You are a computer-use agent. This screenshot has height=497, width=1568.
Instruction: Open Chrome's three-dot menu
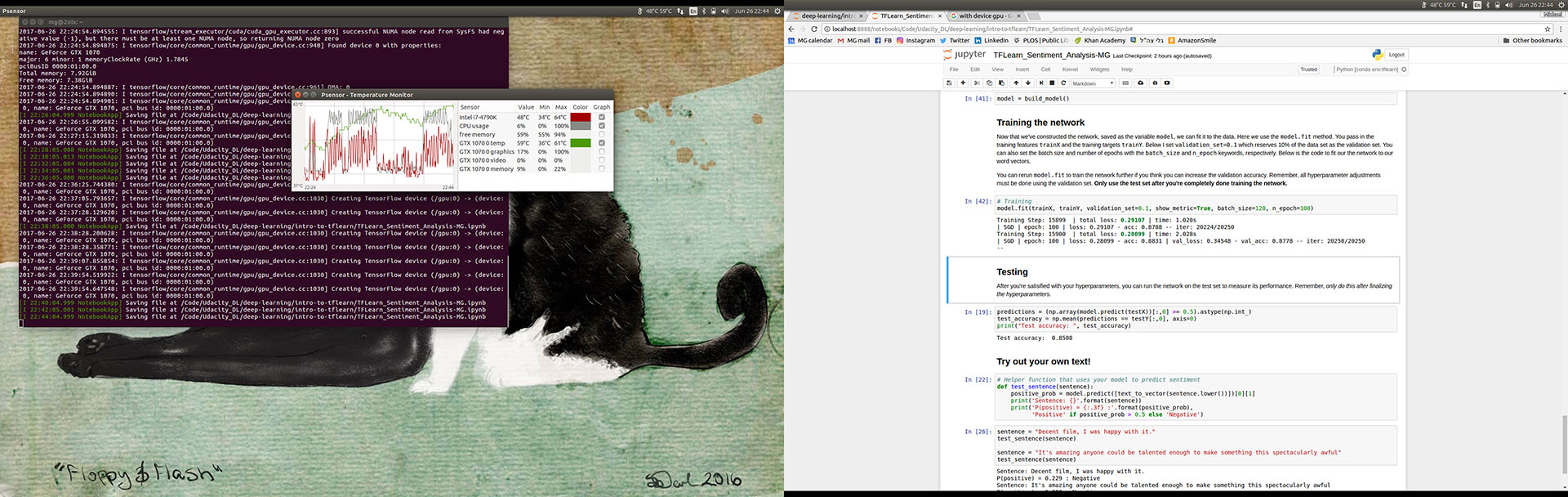click(1560, 29)
